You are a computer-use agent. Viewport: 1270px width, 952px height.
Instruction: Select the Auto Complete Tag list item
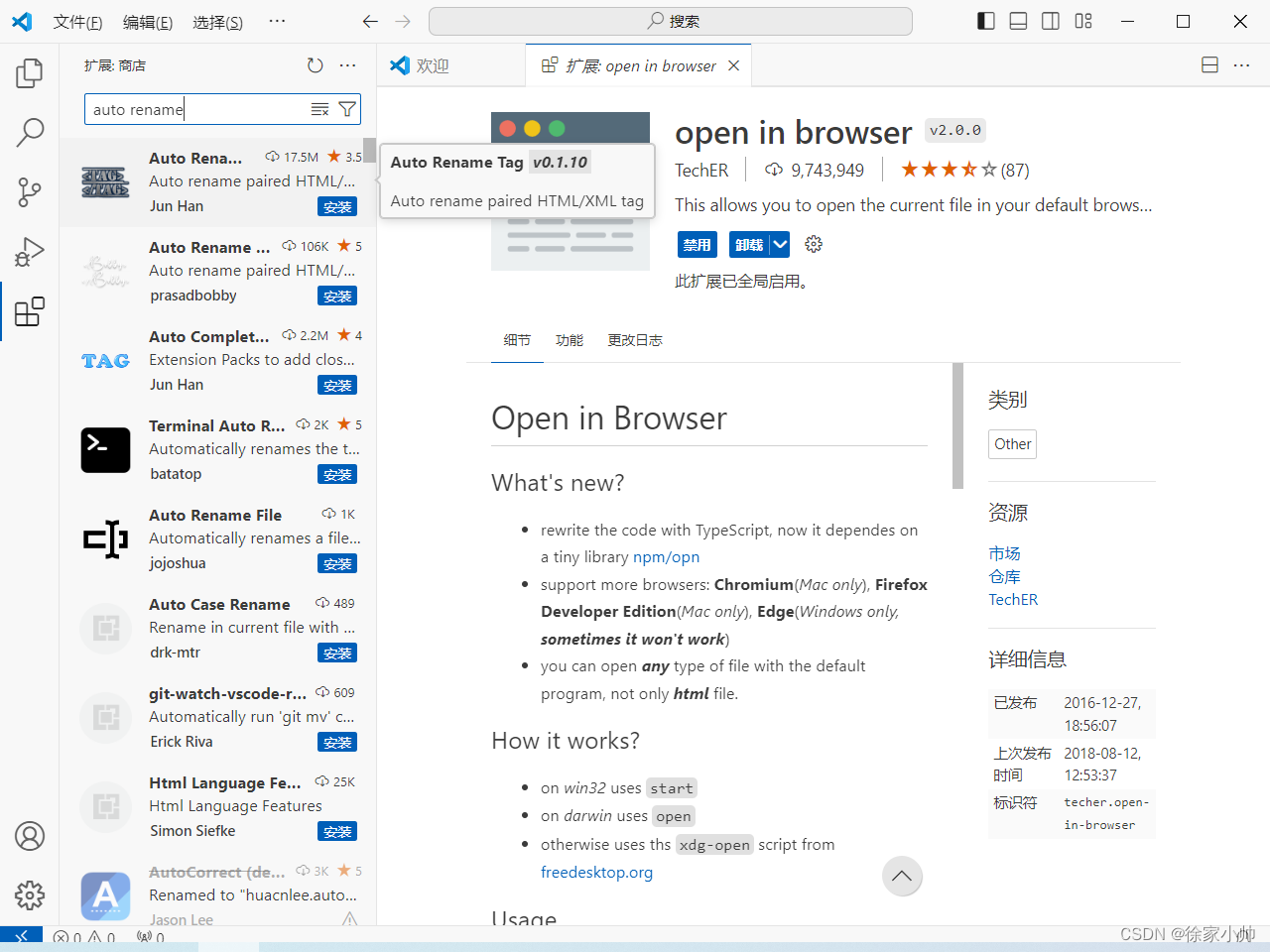(x=217, y=361)
